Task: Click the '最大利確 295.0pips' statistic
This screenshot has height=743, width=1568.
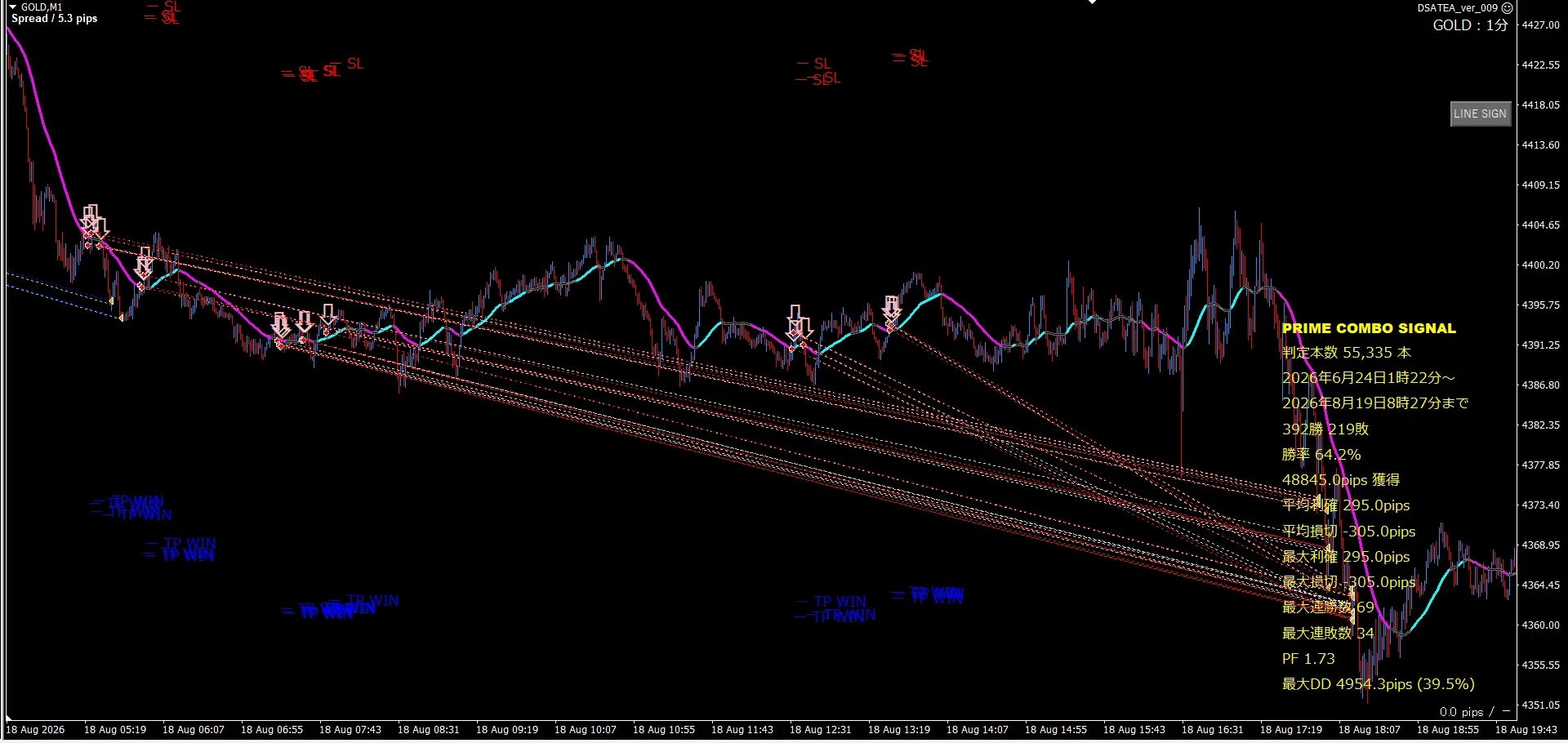Action: coord(1346,557)
